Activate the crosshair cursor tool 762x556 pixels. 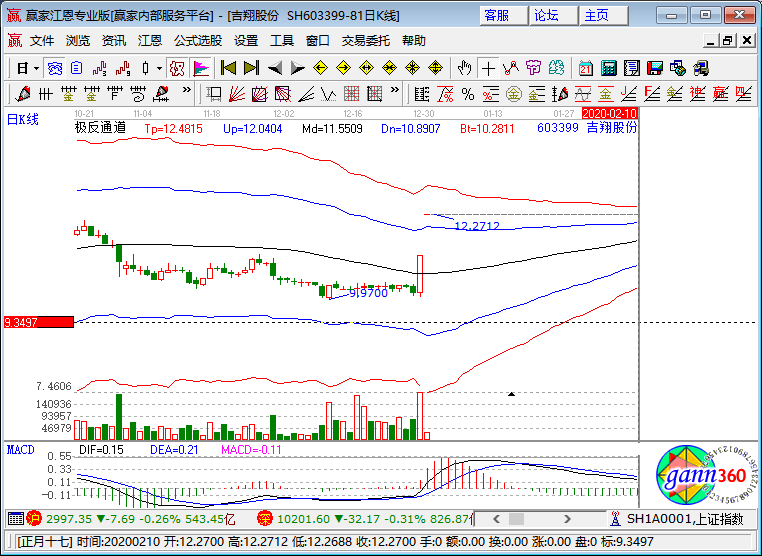[x=487, y=68]
